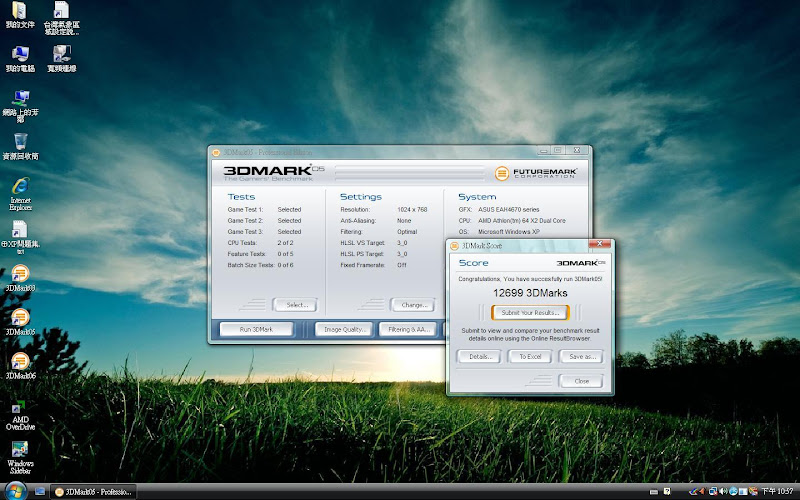The image size is (800, 500).
Task: Click the To Excel button
Action: click(530, 357)
